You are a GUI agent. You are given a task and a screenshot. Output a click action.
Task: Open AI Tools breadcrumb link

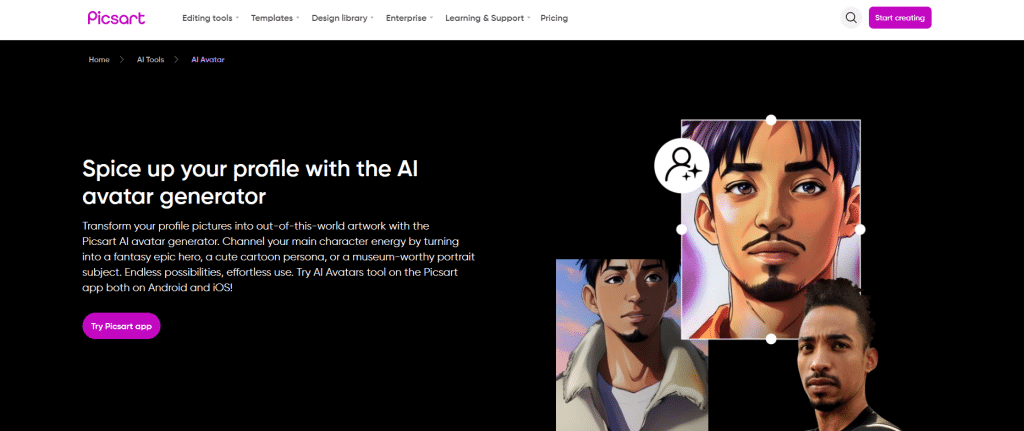point(150,60)
